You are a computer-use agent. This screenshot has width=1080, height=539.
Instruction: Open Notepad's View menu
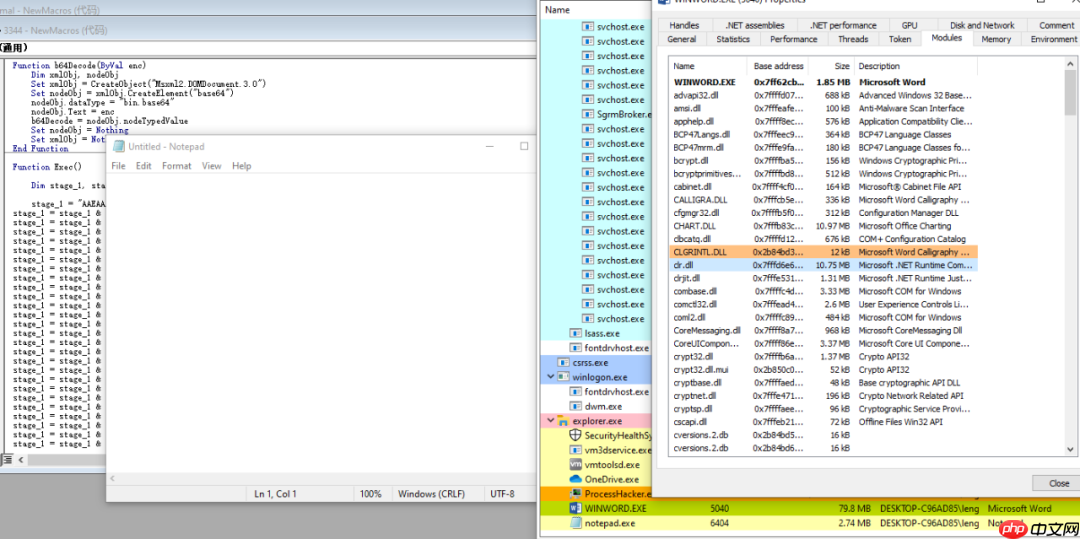(x=211, y=166)
